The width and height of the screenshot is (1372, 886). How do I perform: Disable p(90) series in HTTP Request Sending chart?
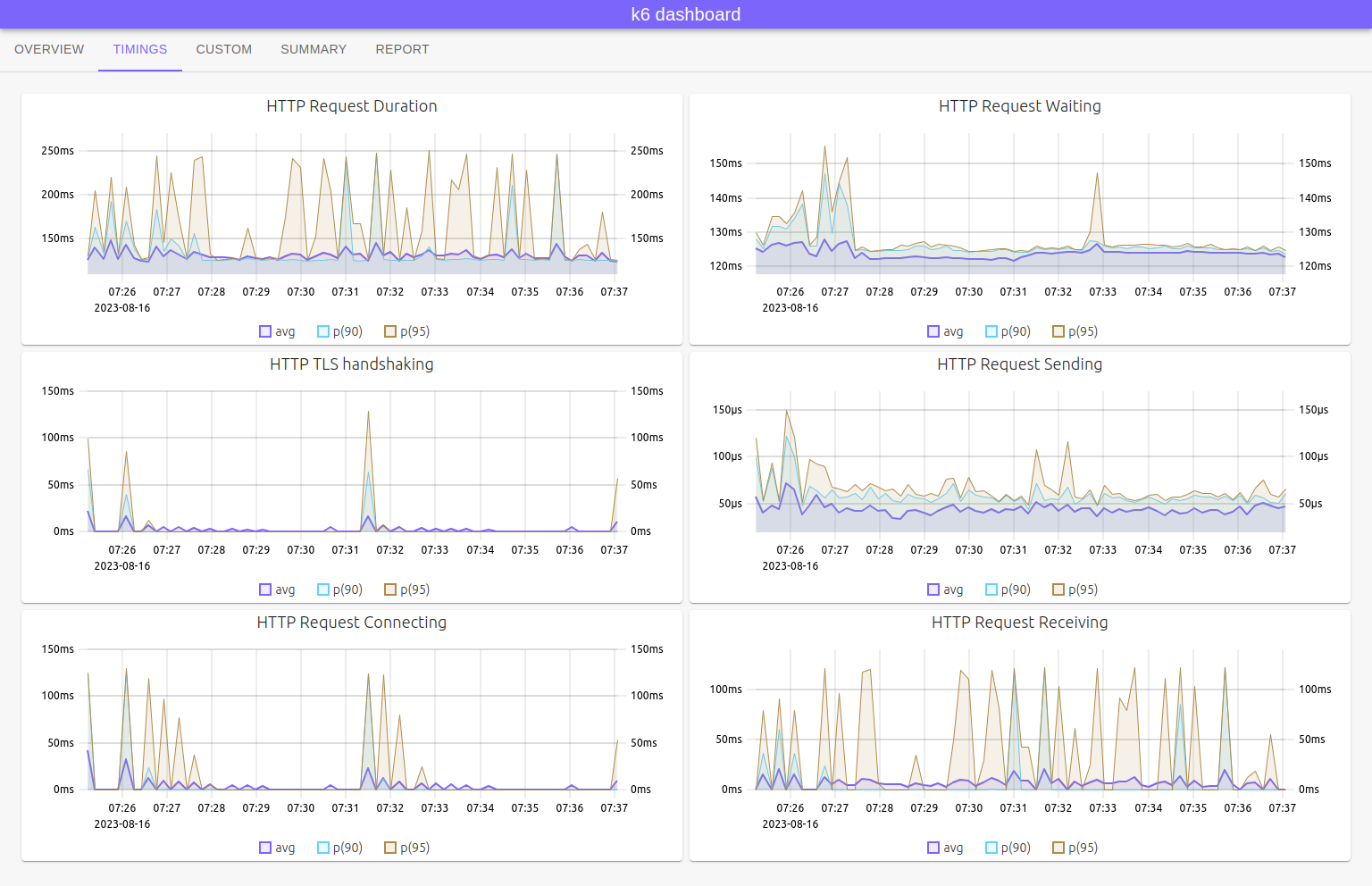pyautogui.click(x=1008, y=589)
